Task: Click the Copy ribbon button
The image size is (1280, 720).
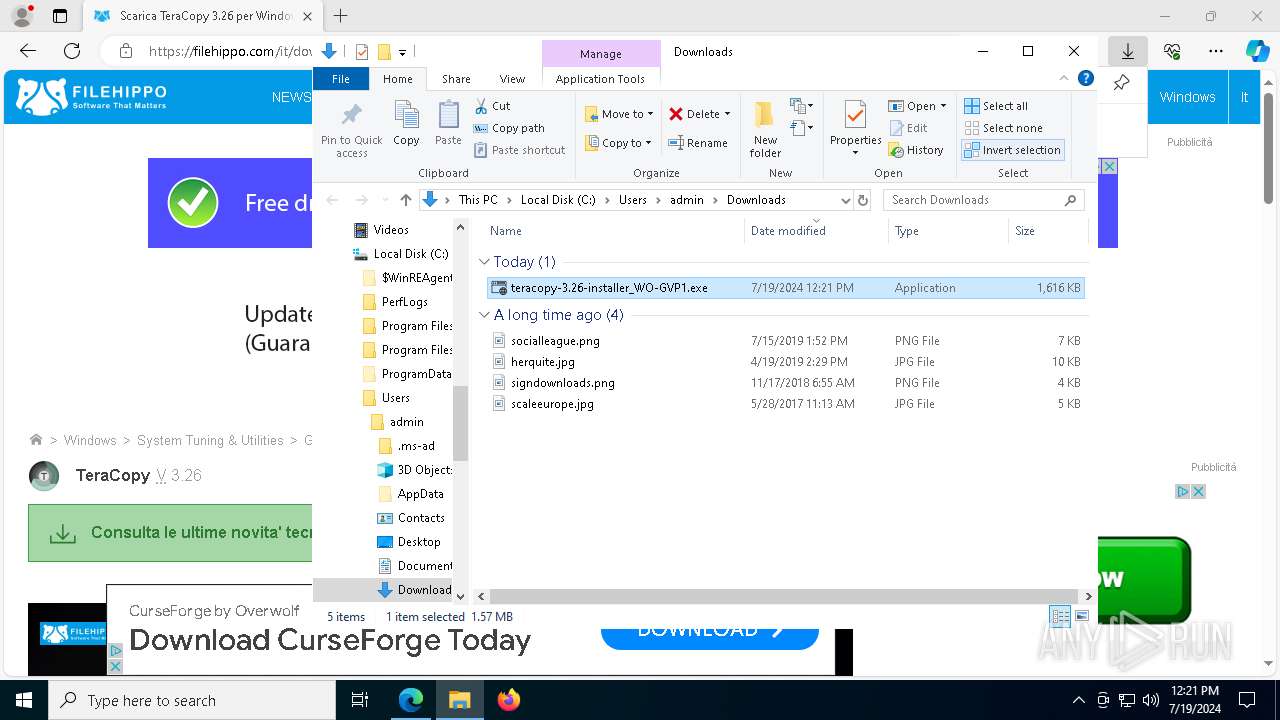Action: tap(406, 124)
